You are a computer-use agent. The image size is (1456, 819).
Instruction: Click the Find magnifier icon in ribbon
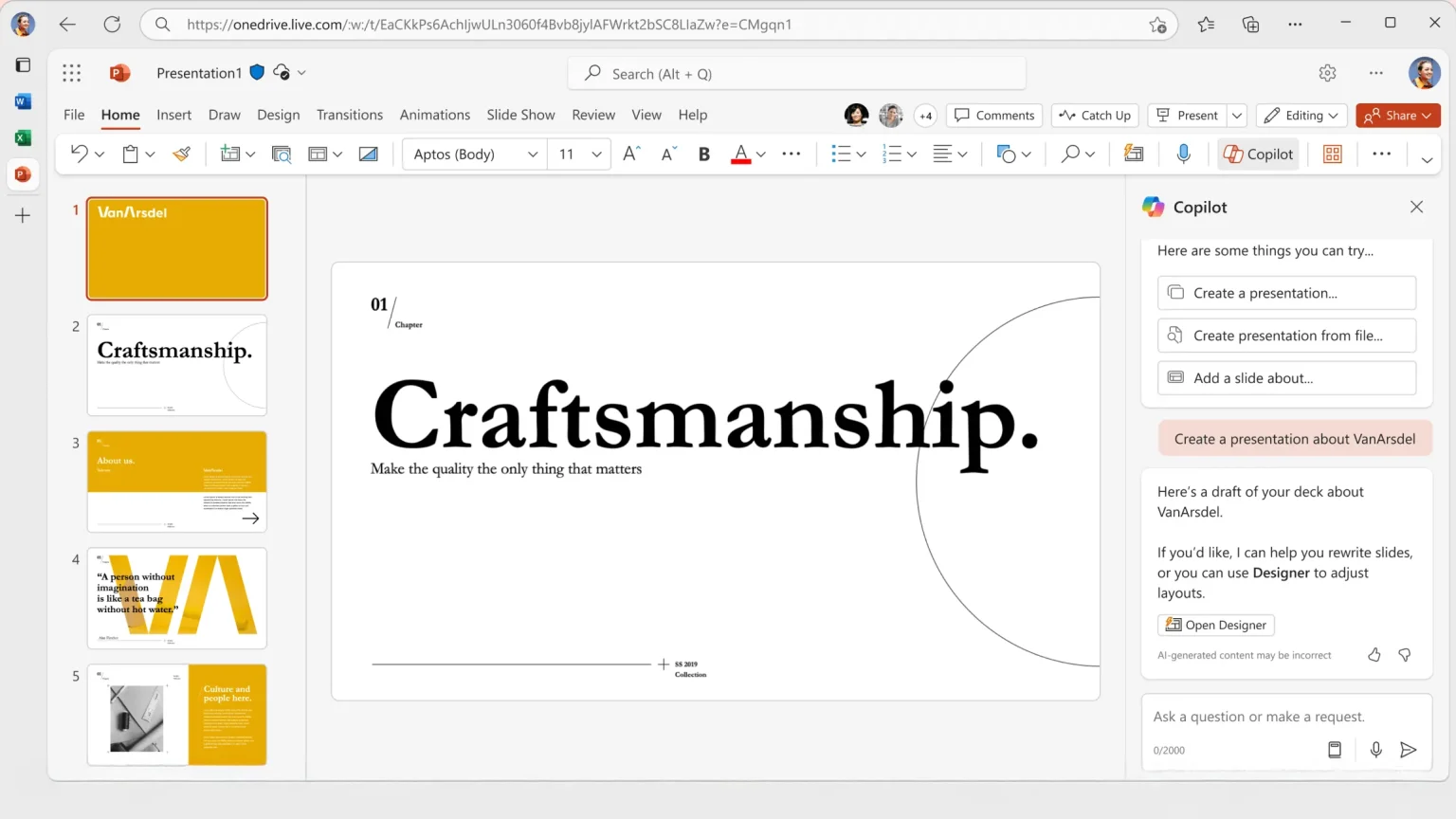click(1070, 154)
